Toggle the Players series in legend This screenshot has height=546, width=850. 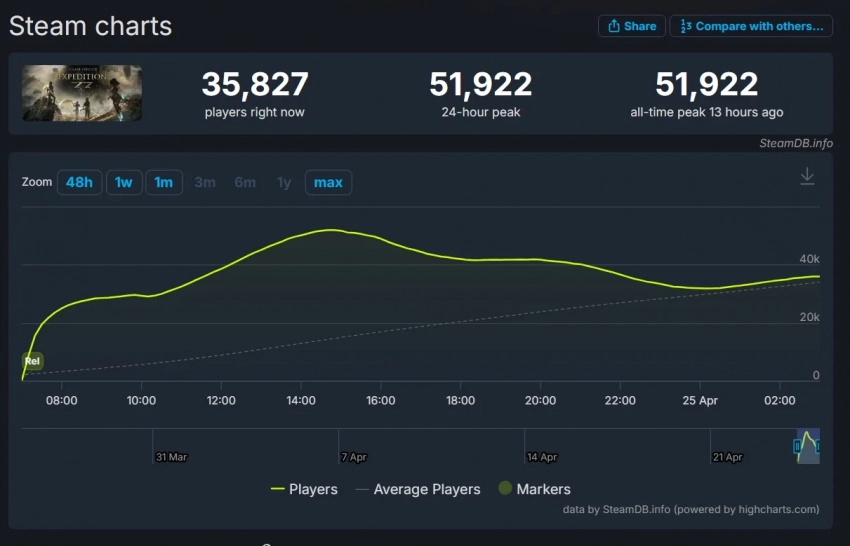(304, 489)
